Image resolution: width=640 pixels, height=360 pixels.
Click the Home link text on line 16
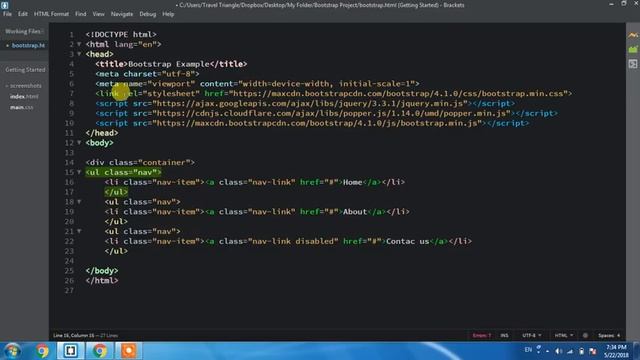(353, 182)
